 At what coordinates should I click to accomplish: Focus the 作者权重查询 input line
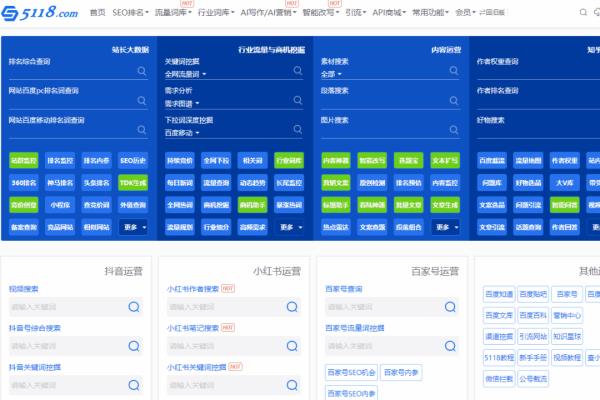tap(538, 72)
